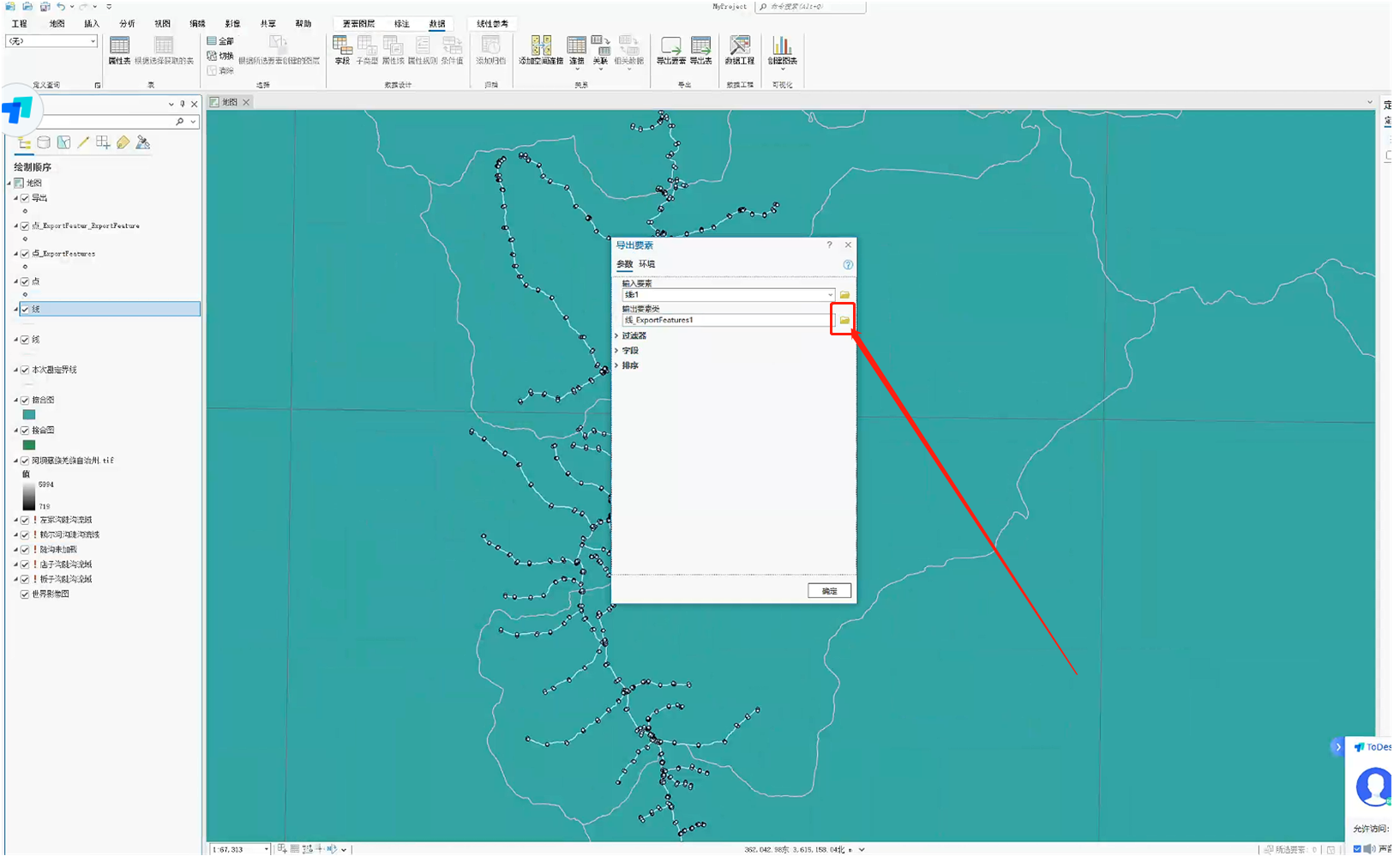The width and height of the screenshot is (1400, 862).
Task: Click the 字段 fields design icon
Action: coord(342,51)
